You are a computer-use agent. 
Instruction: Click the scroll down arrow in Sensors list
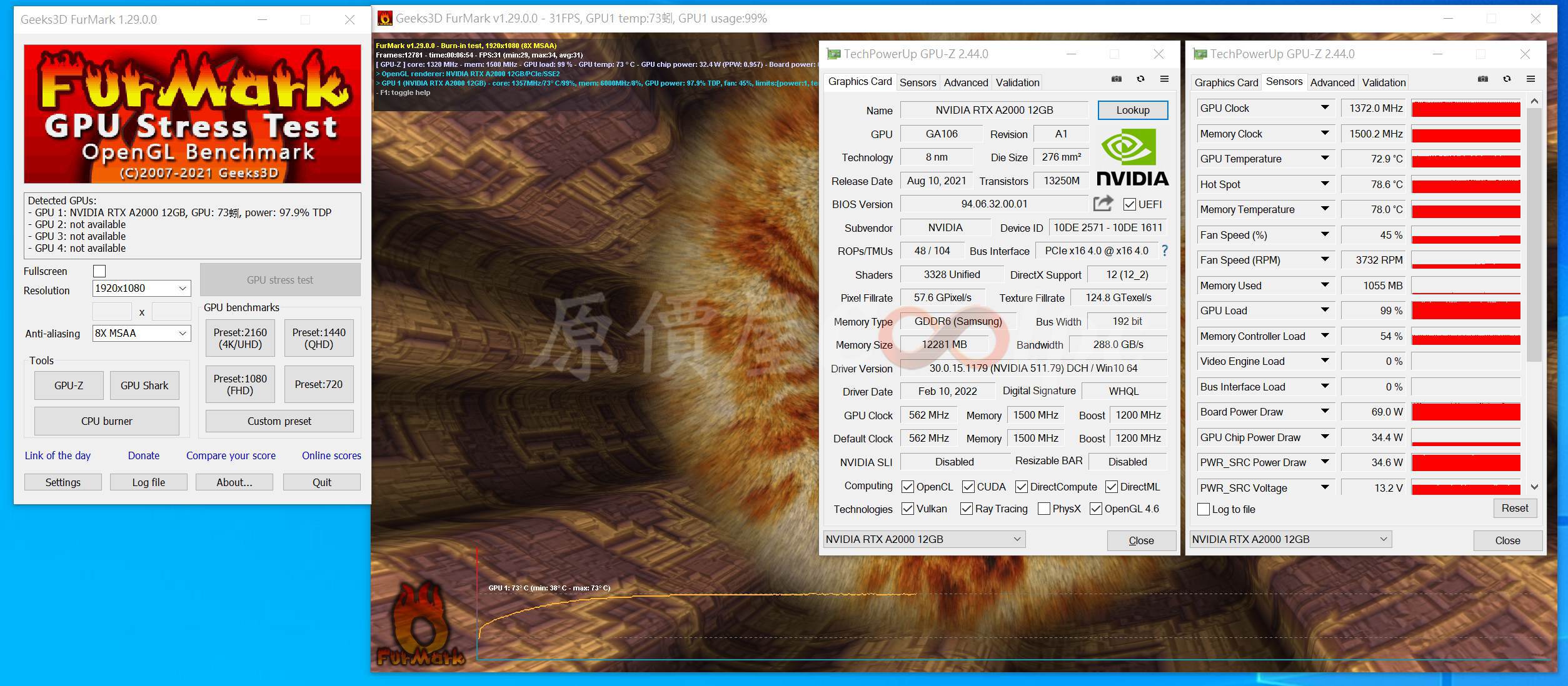[x=1534, y=487]
